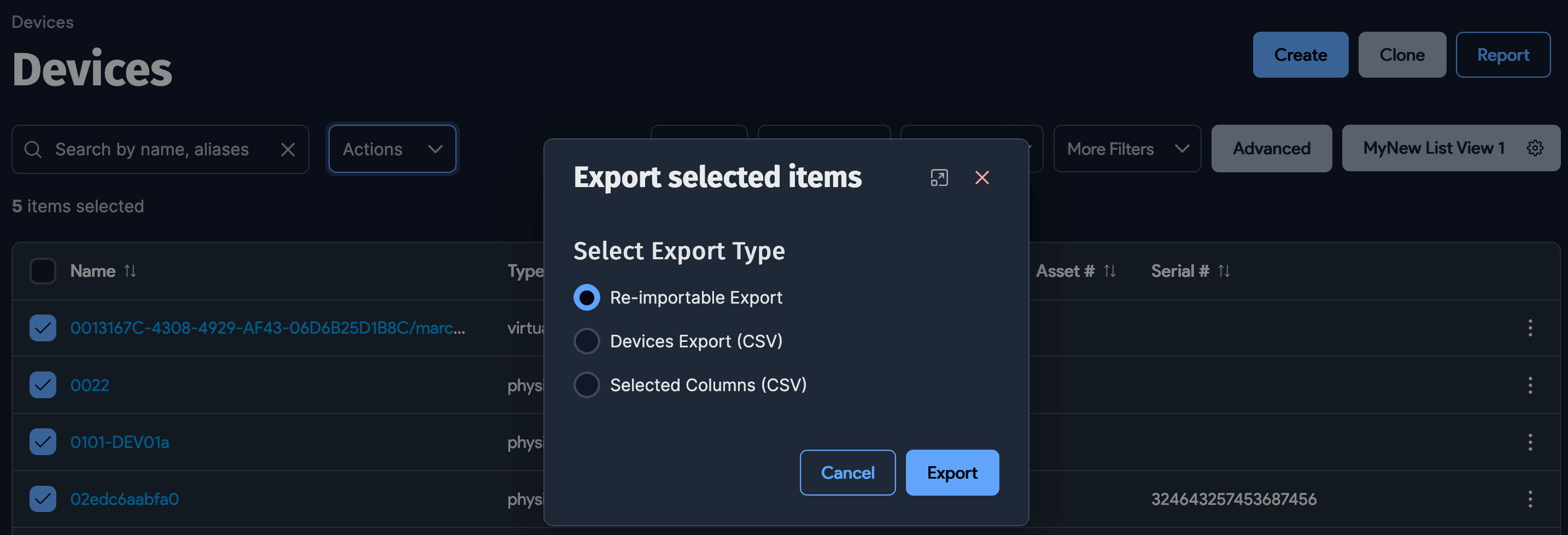Expand the More Filters dropdown
The width and height of the screenshot is (1568, 535).
[x=1127, y=149]
